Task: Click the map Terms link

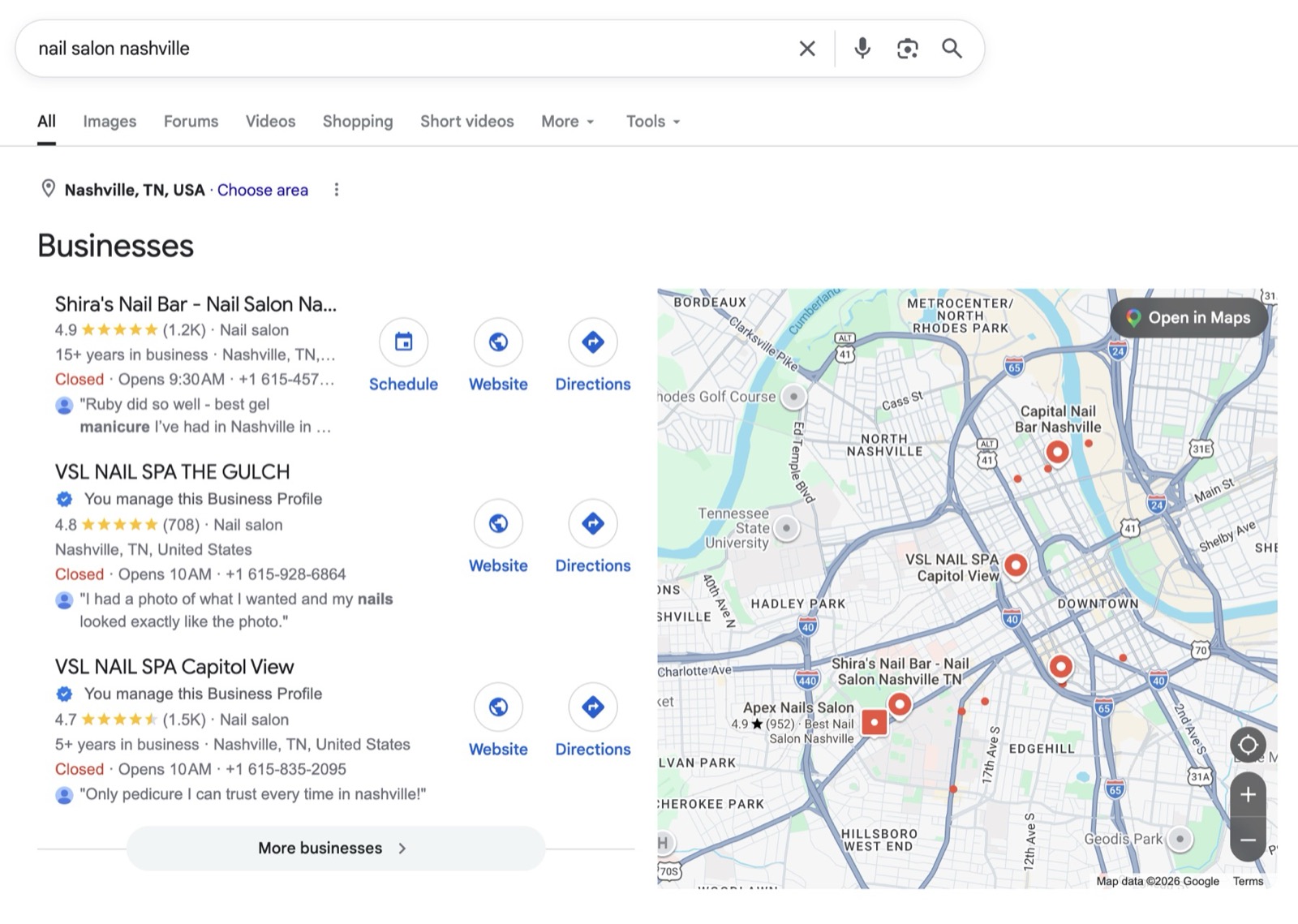Action: click(1248, 881)
